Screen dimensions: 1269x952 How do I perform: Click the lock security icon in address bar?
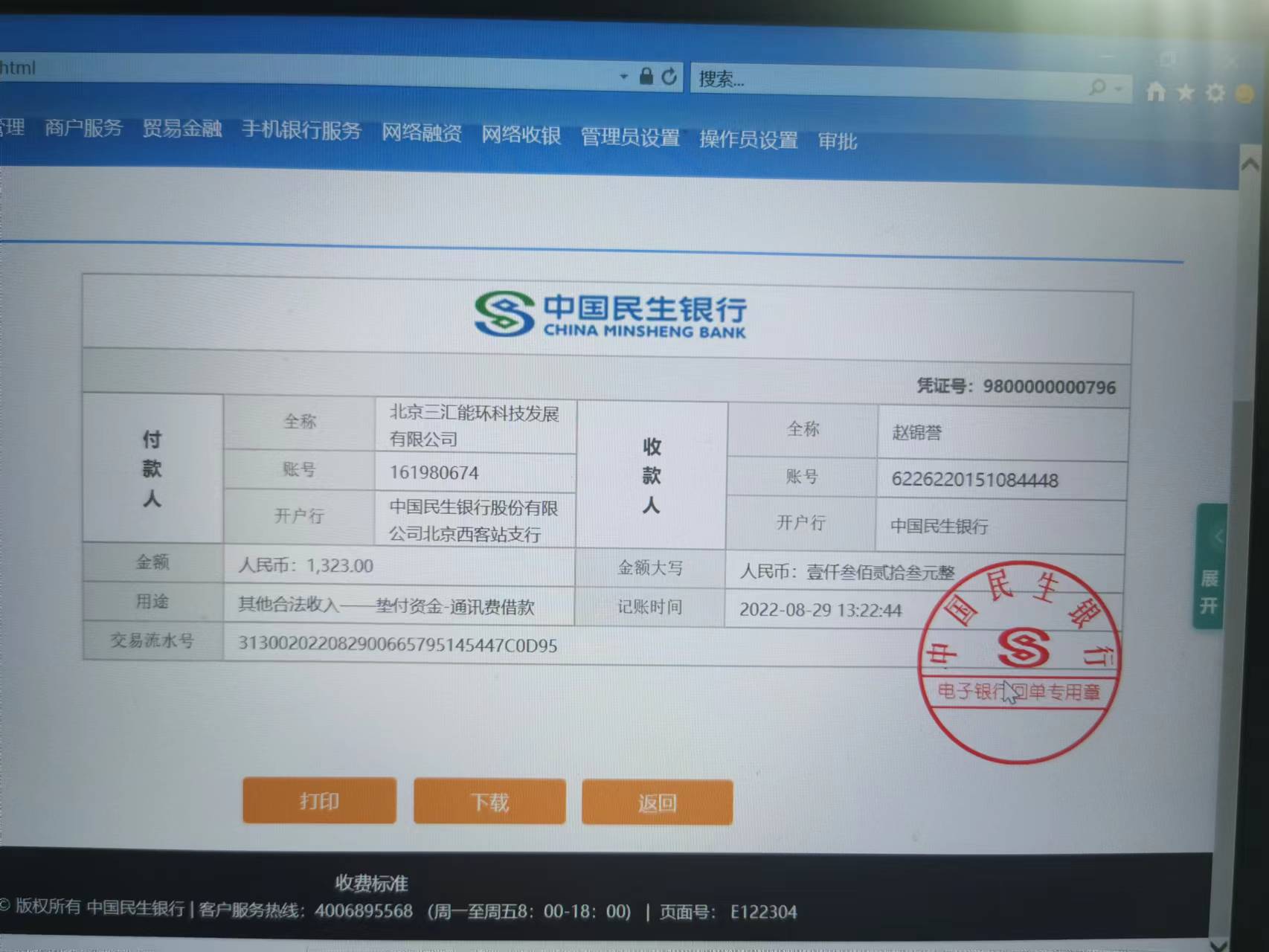[x=646, y=77]
